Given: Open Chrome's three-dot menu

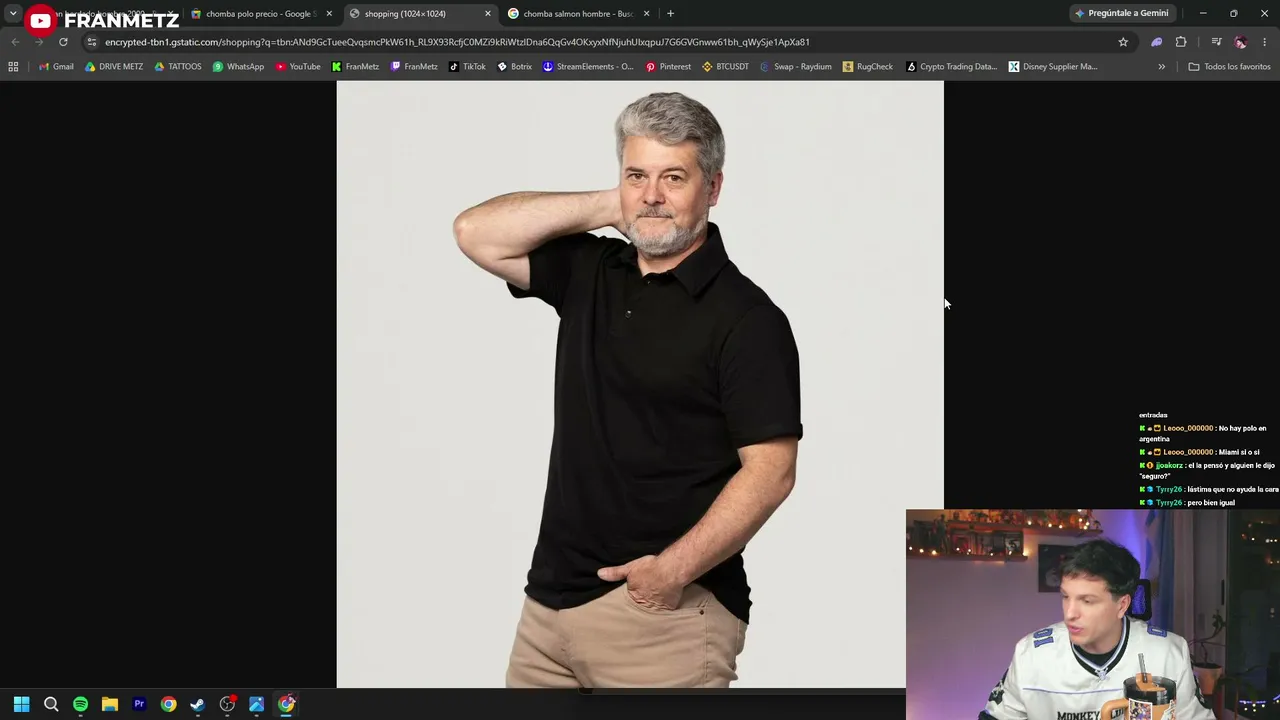Looking at the screenshot, I should click(1265, 42).
